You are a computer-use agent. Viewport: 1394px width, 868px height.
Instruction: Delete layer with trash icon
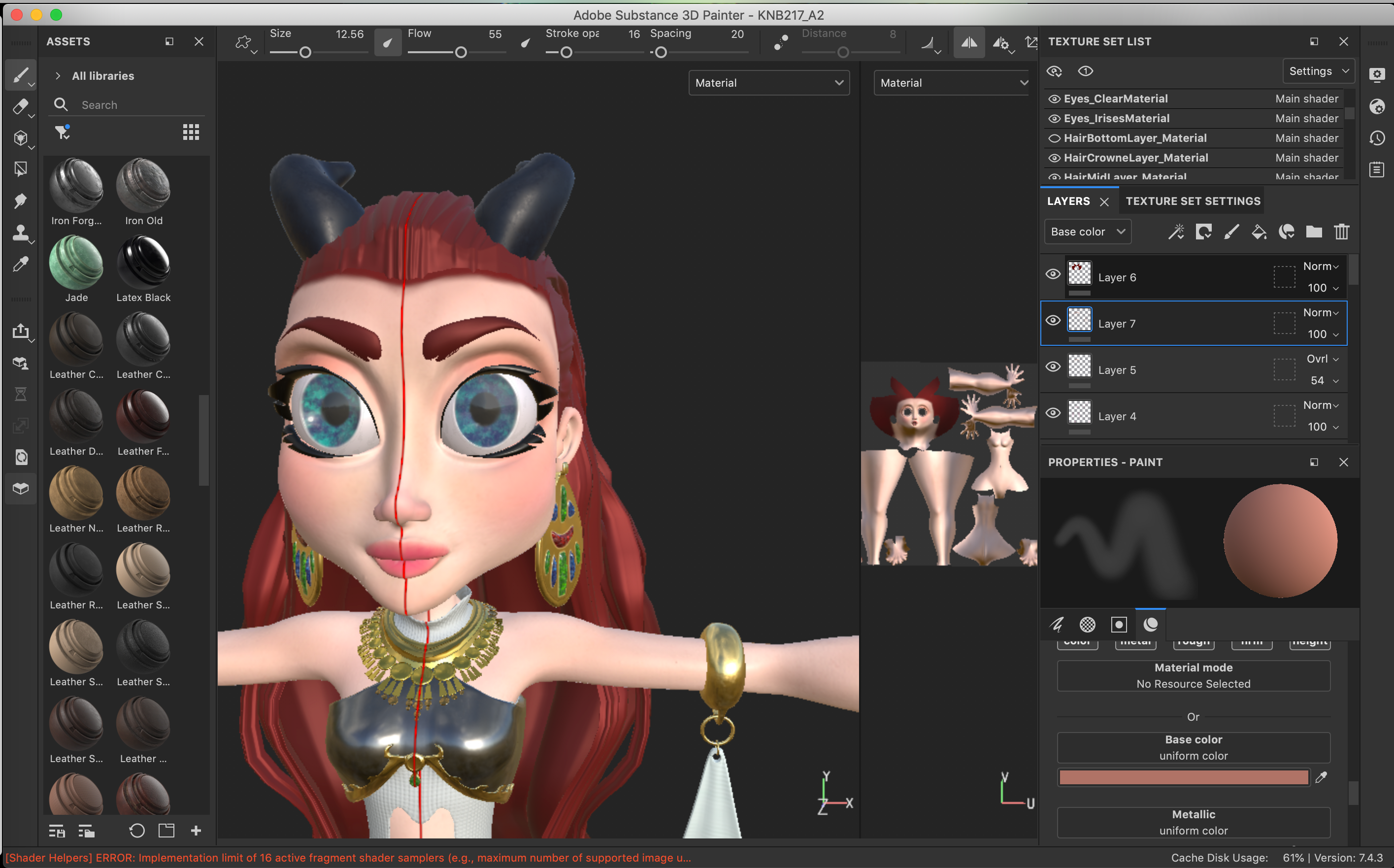tap(1341, 232)
